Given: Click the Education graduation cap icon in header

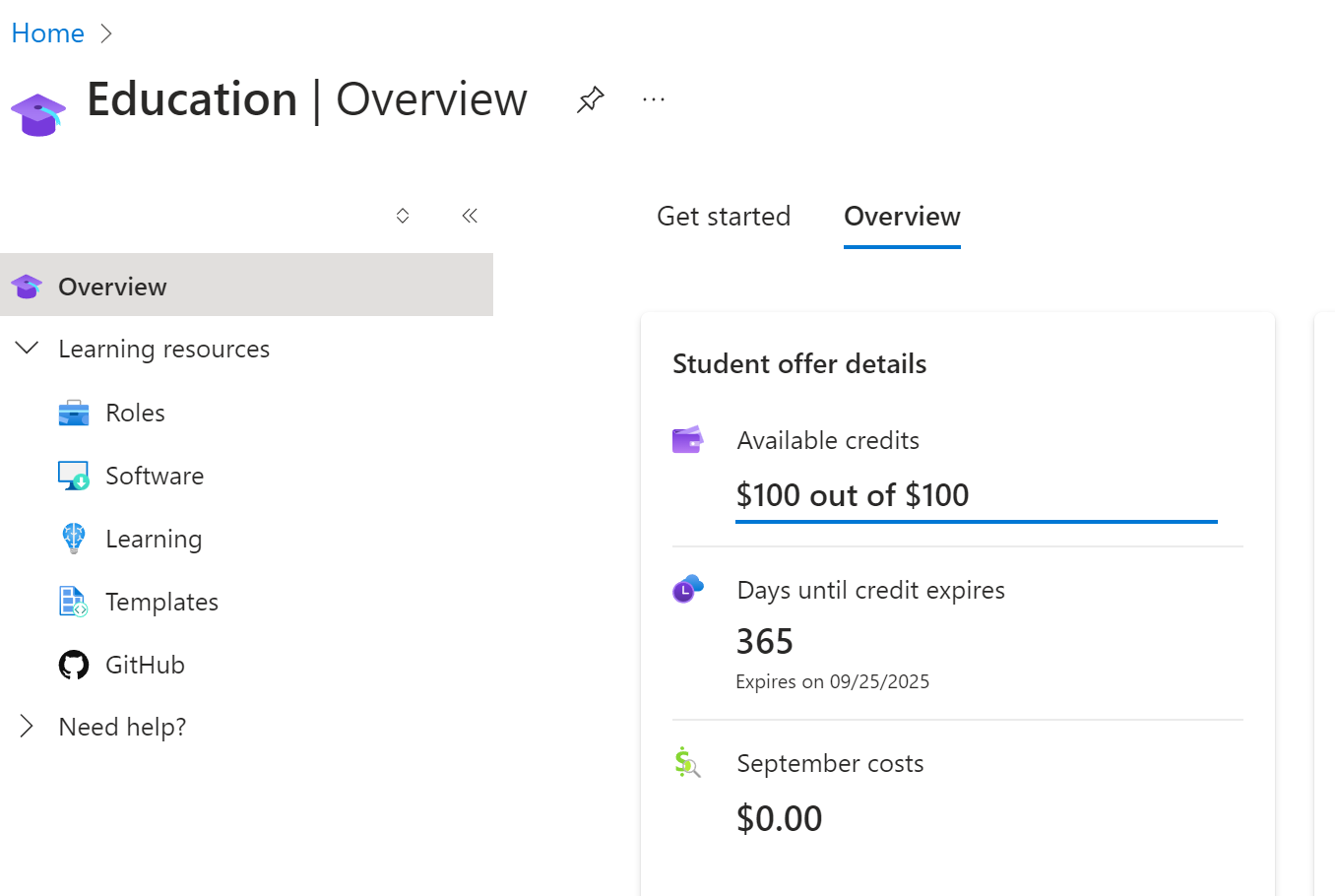Looking at the screenshot, I should point(38,114).
